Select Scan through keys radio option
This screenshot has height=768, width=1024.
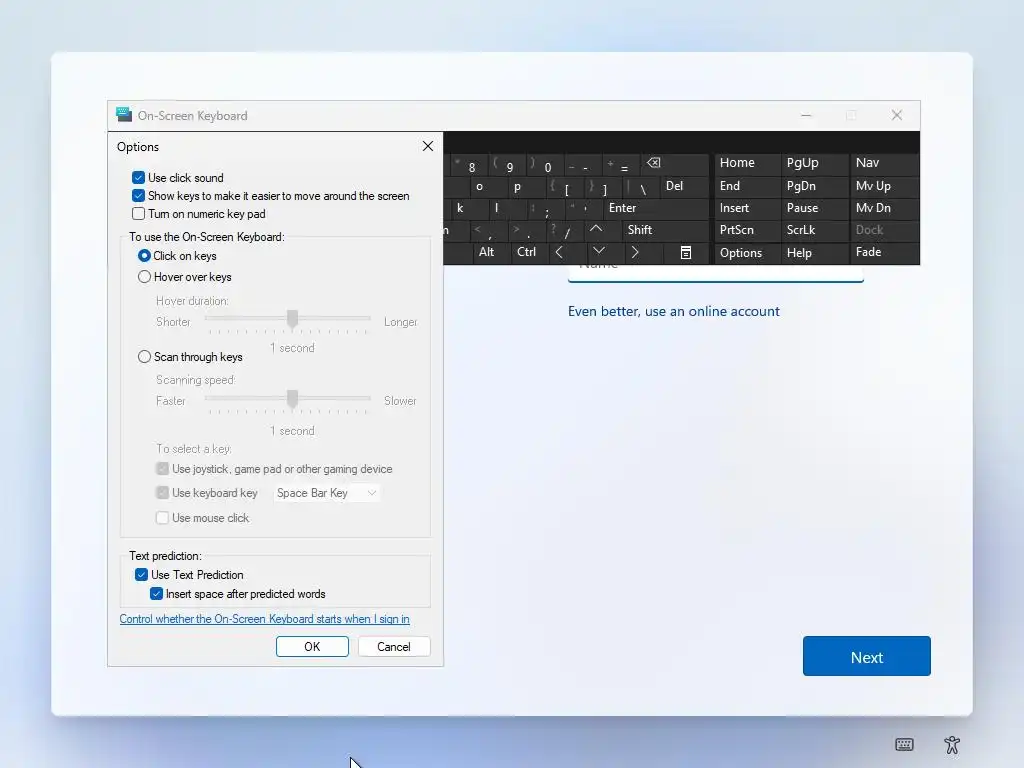click(x=144, y=357)
